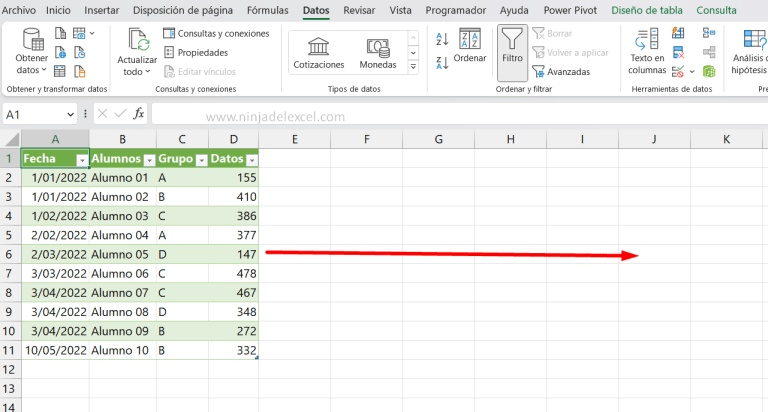Select cell with value 478

coord(233,273)
